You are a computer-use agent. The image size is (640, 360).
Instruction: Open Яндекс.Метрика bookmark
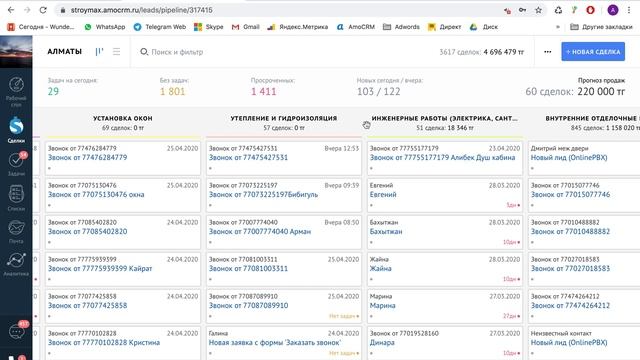[298, 27]
